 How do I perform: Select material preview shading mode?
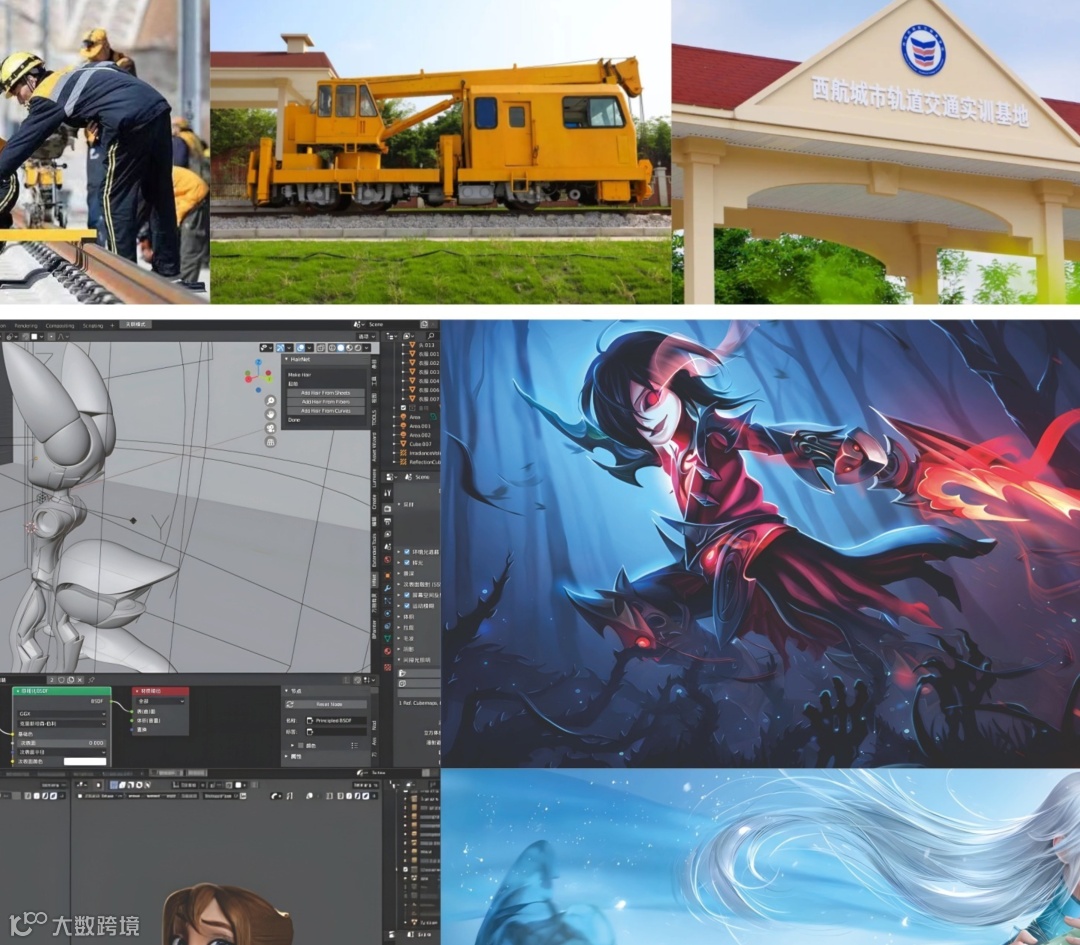(x=349, y=348)
